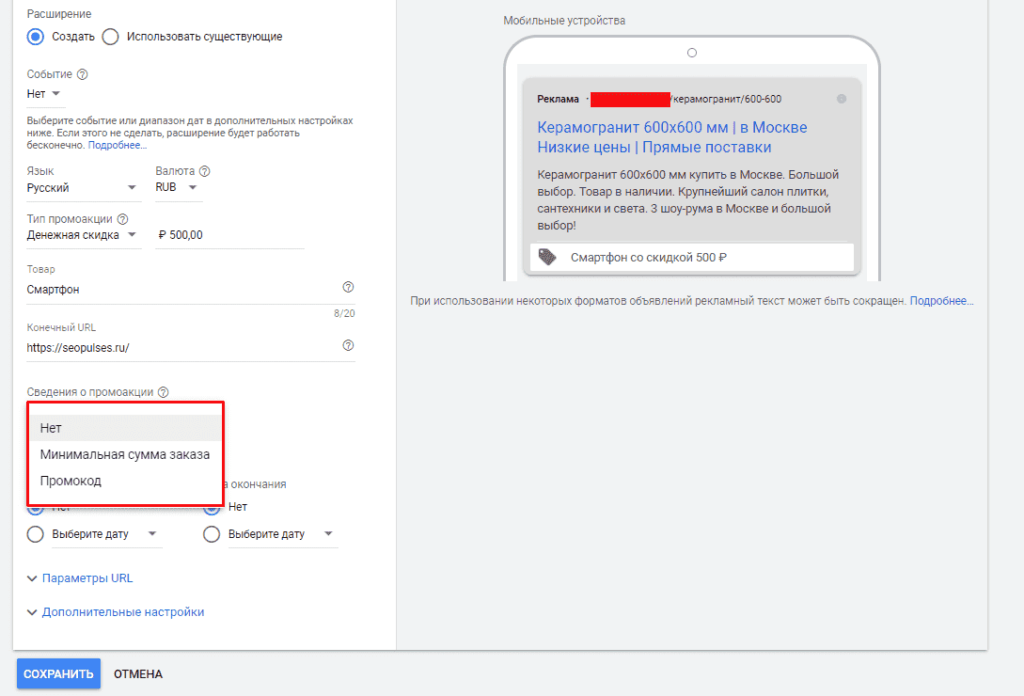This screenshot has width=1024, height=696.
Task: Open help icon next to Сведения о промоакции
Action: click(163, 392)
